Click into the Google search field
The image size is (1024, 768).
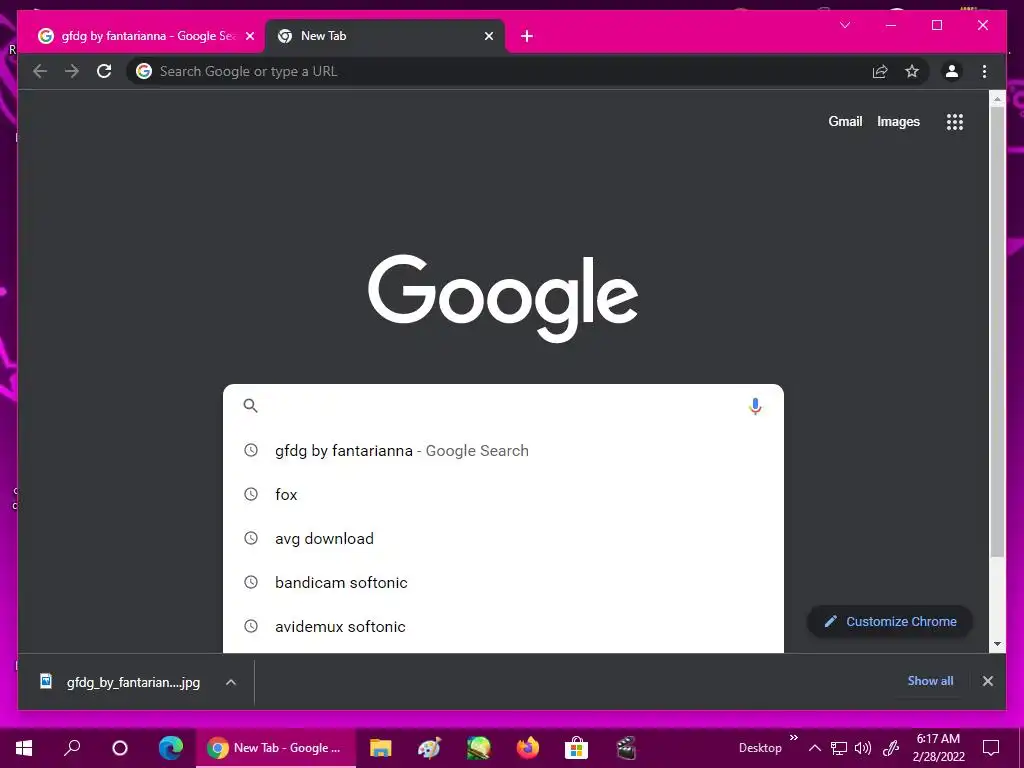pos(503,406)
